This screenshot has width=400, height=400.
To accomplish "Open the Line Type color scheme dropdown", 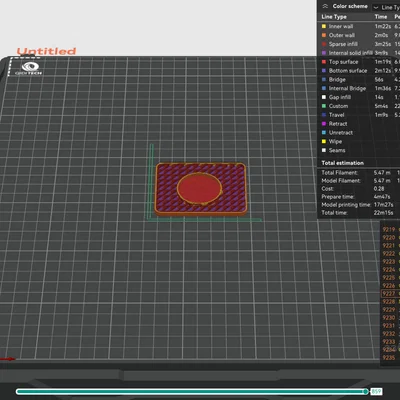I will pyautogui.click(x=387, y=7).
